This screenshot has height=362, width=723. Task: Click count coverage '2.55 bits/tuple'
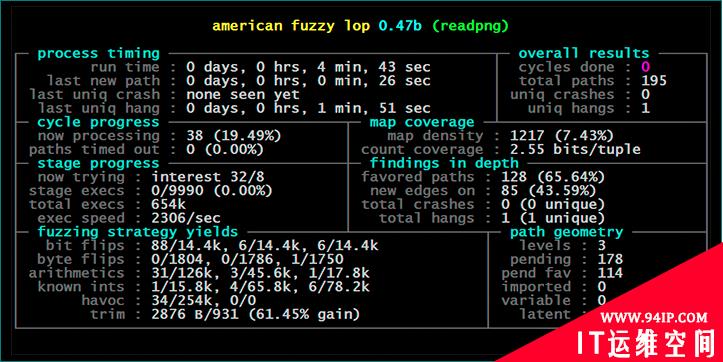pyautogui.click(x=575, y=150)
